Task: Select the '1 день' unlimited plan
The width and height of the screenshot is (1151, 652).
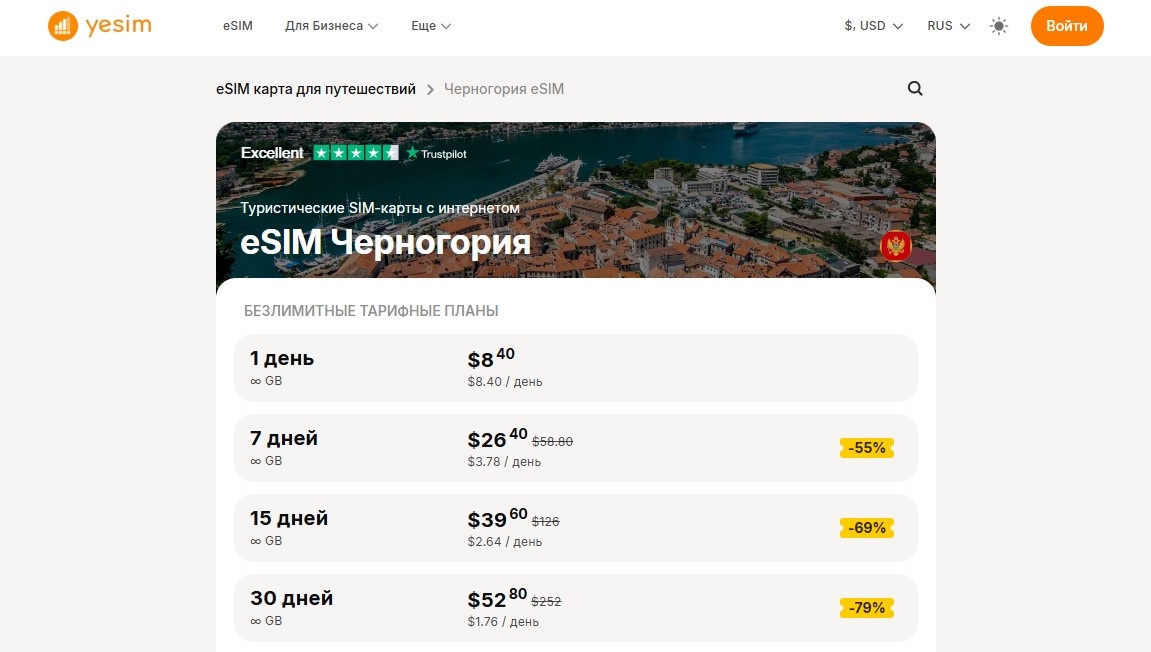Action: (576, 368)
